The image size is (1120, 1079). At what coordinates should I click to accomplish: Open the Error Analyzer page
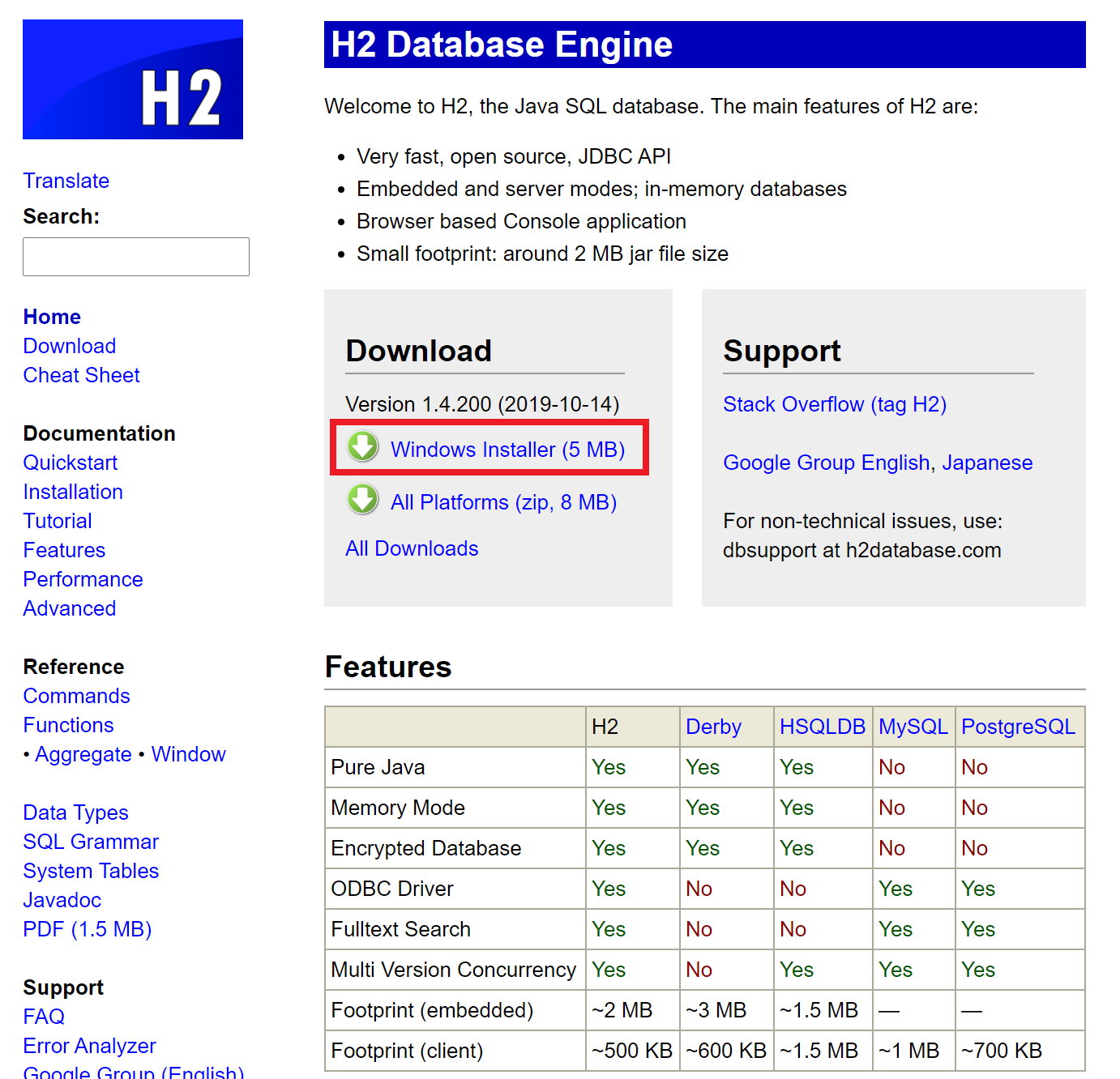(89, 1046)
